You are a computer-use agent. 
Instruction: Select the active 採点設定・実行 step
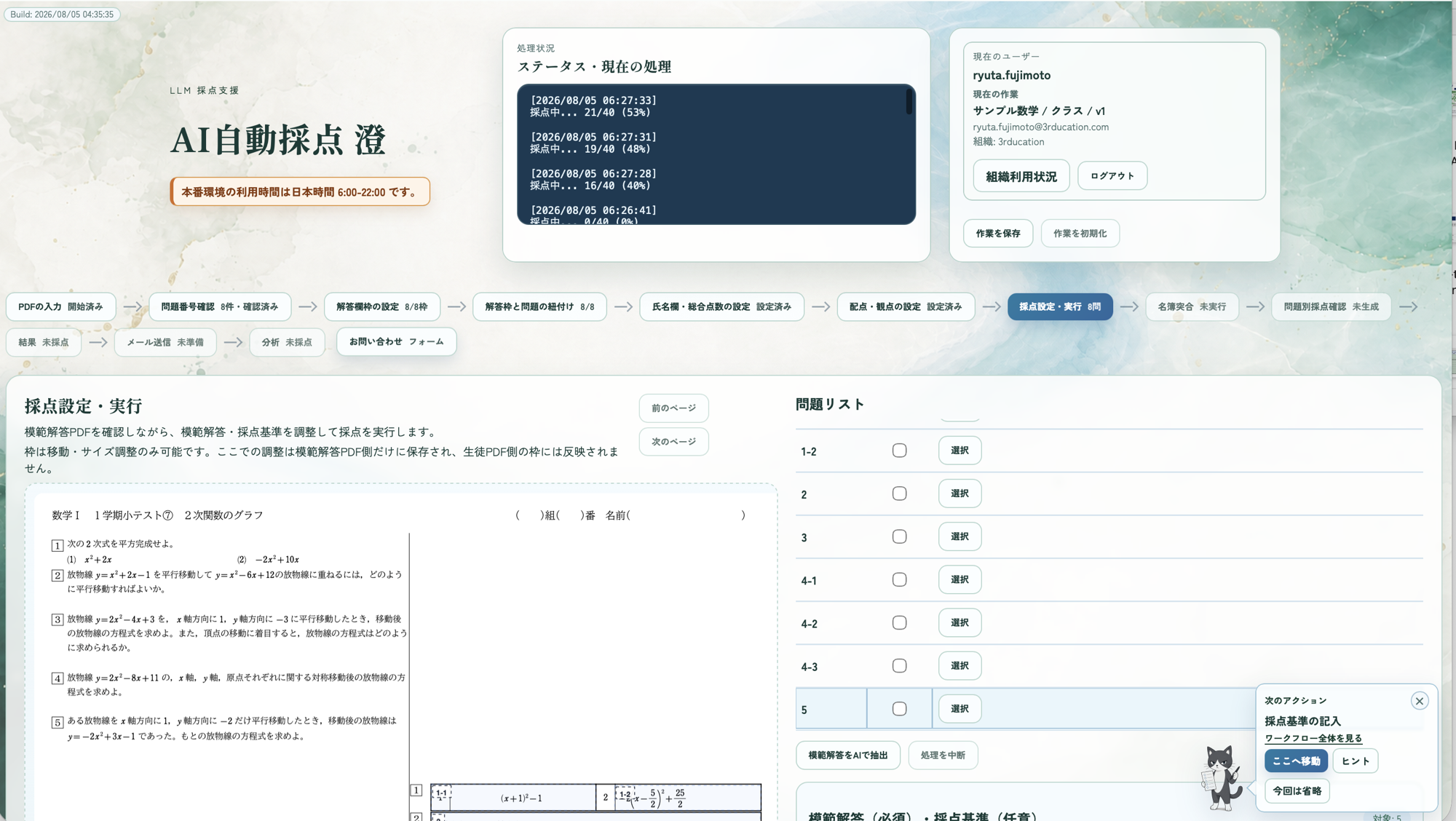click(1060, 306)
